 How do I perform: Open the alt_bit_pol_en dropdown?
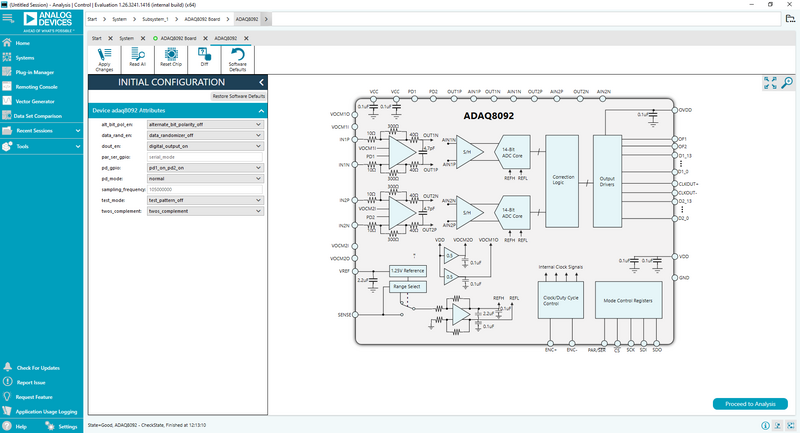(x=205, y=124)
